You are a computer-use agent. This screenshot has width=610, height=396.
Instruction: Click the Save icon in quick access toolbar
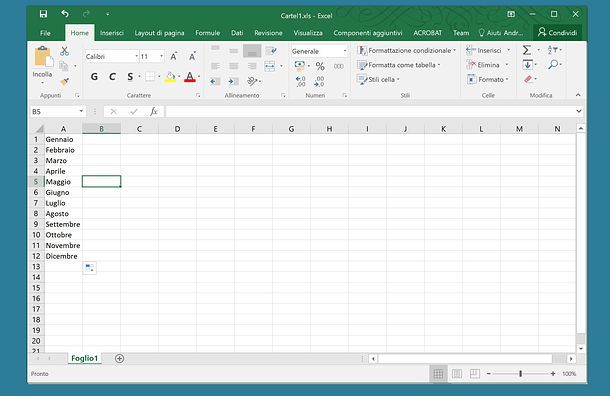point(43,14)
